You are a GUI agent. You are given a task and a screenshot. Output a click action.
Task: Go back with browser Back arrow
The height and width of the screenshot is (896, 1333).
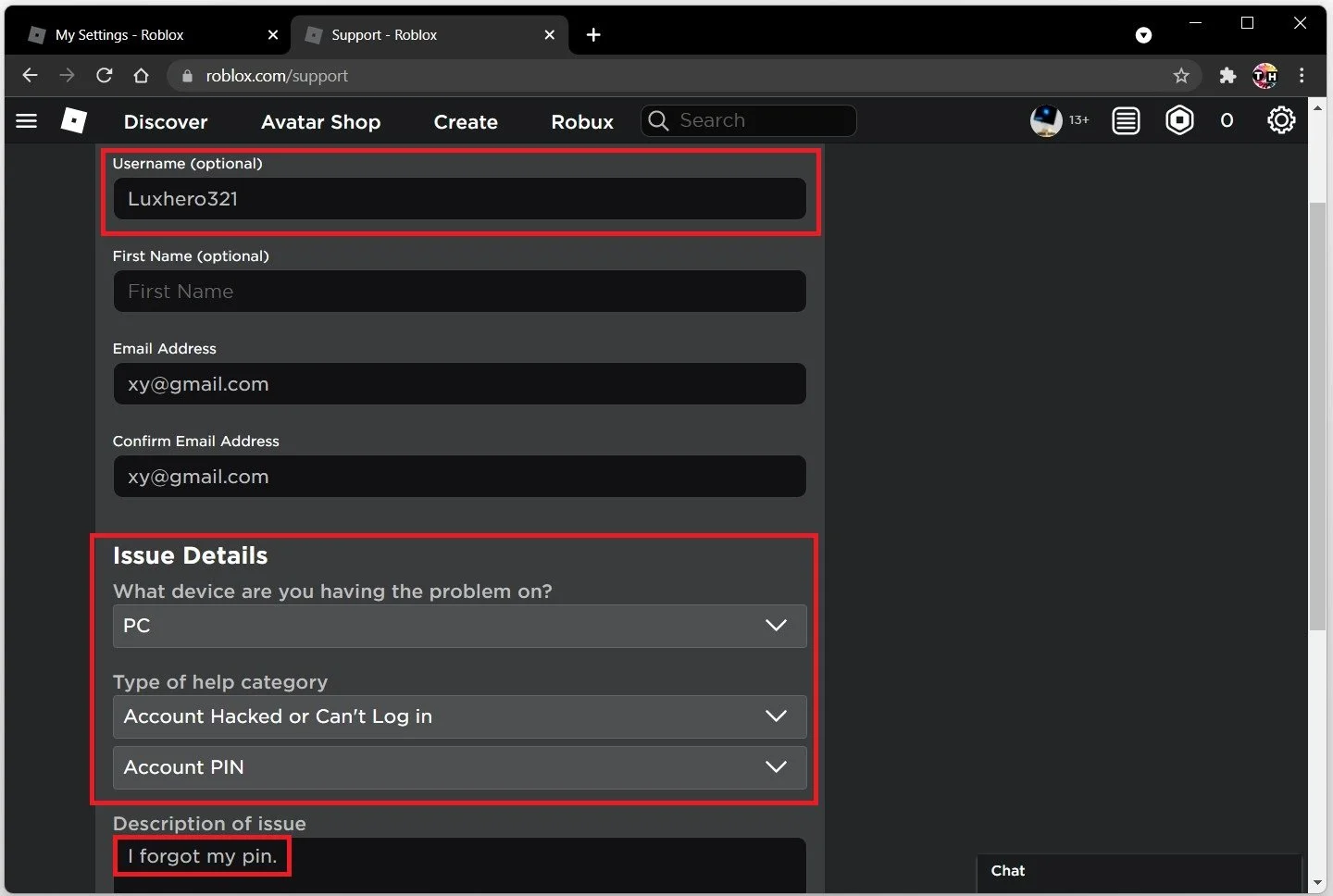click(x=30, y=75)
